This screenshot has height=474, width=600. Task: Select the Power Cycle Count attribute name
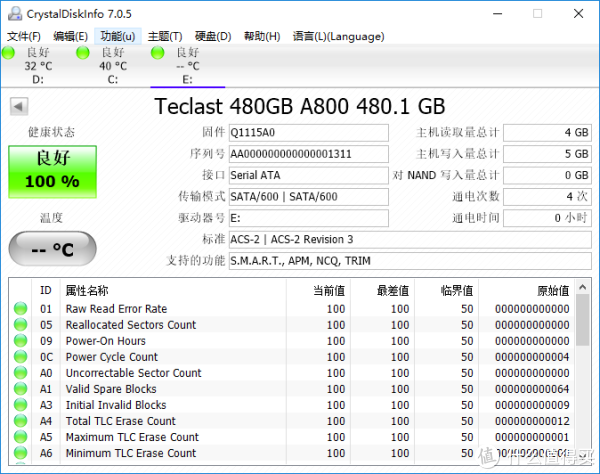pyautogui.click(x=112, y=357)
